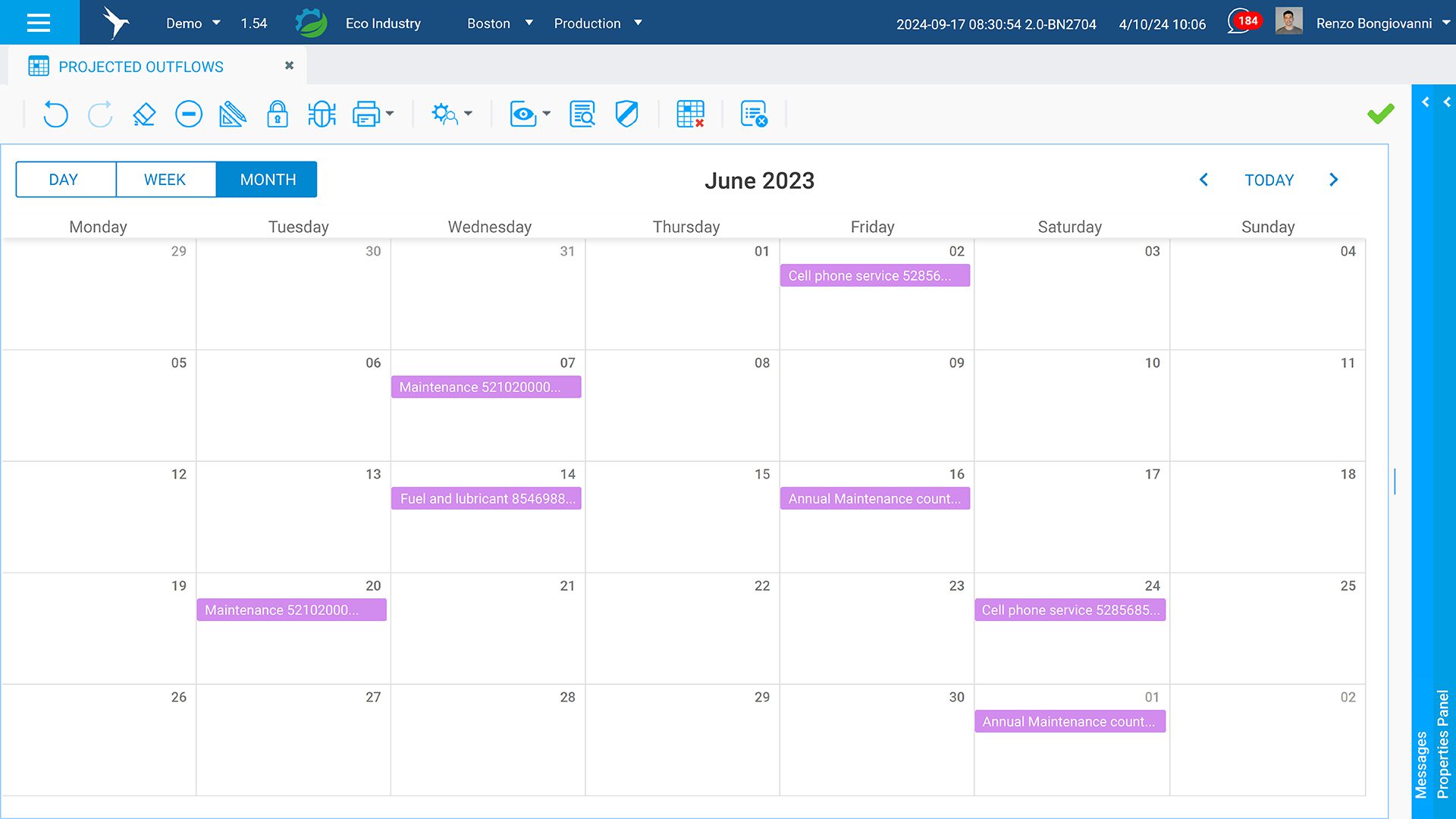The height and width of the screenshot is (819, 1456).
Task: Click the eraser clear icon
Action: [x=144, y=115]
